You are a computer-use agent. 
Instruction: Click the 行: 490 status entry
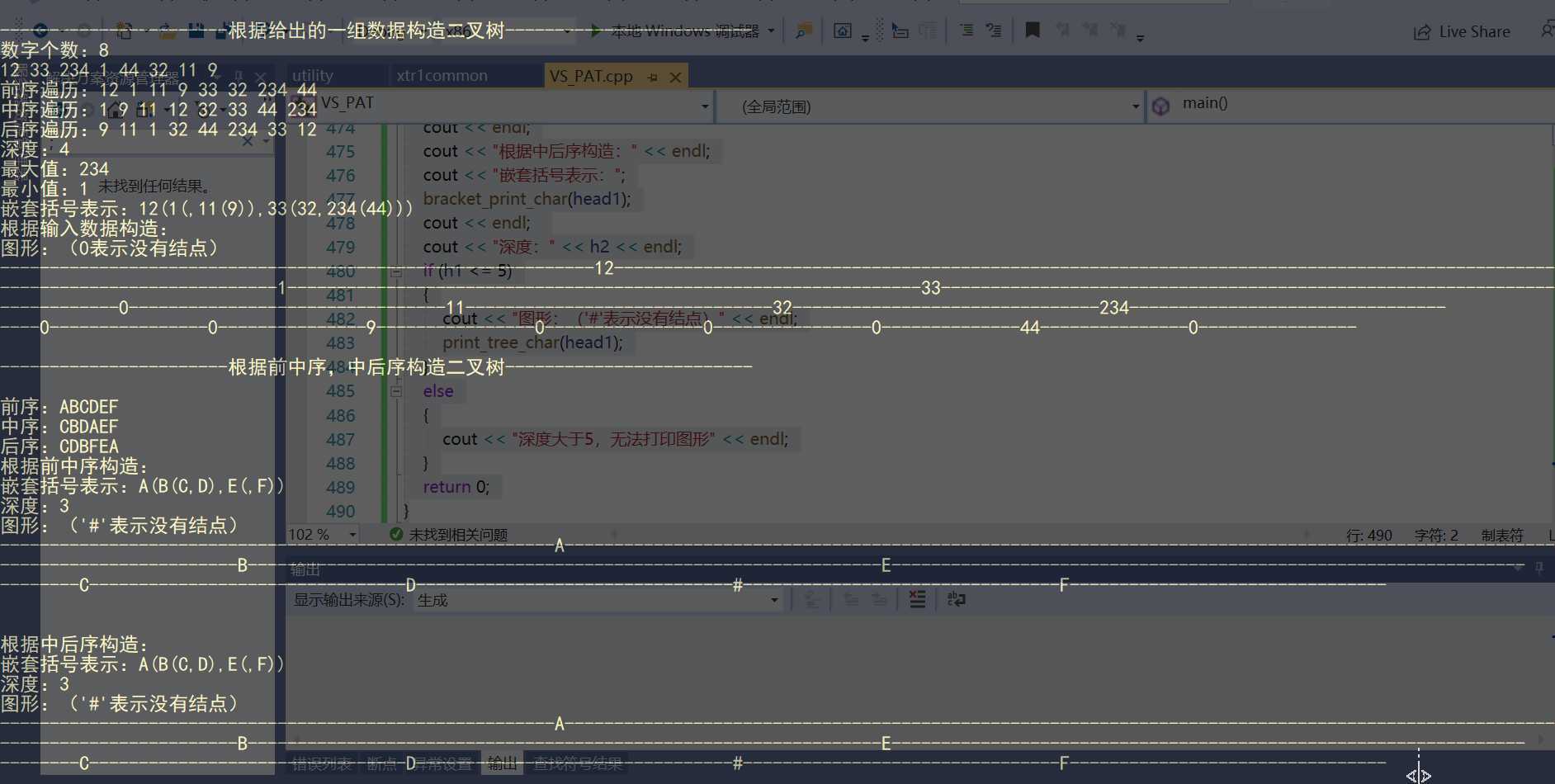click(1368, 536)
